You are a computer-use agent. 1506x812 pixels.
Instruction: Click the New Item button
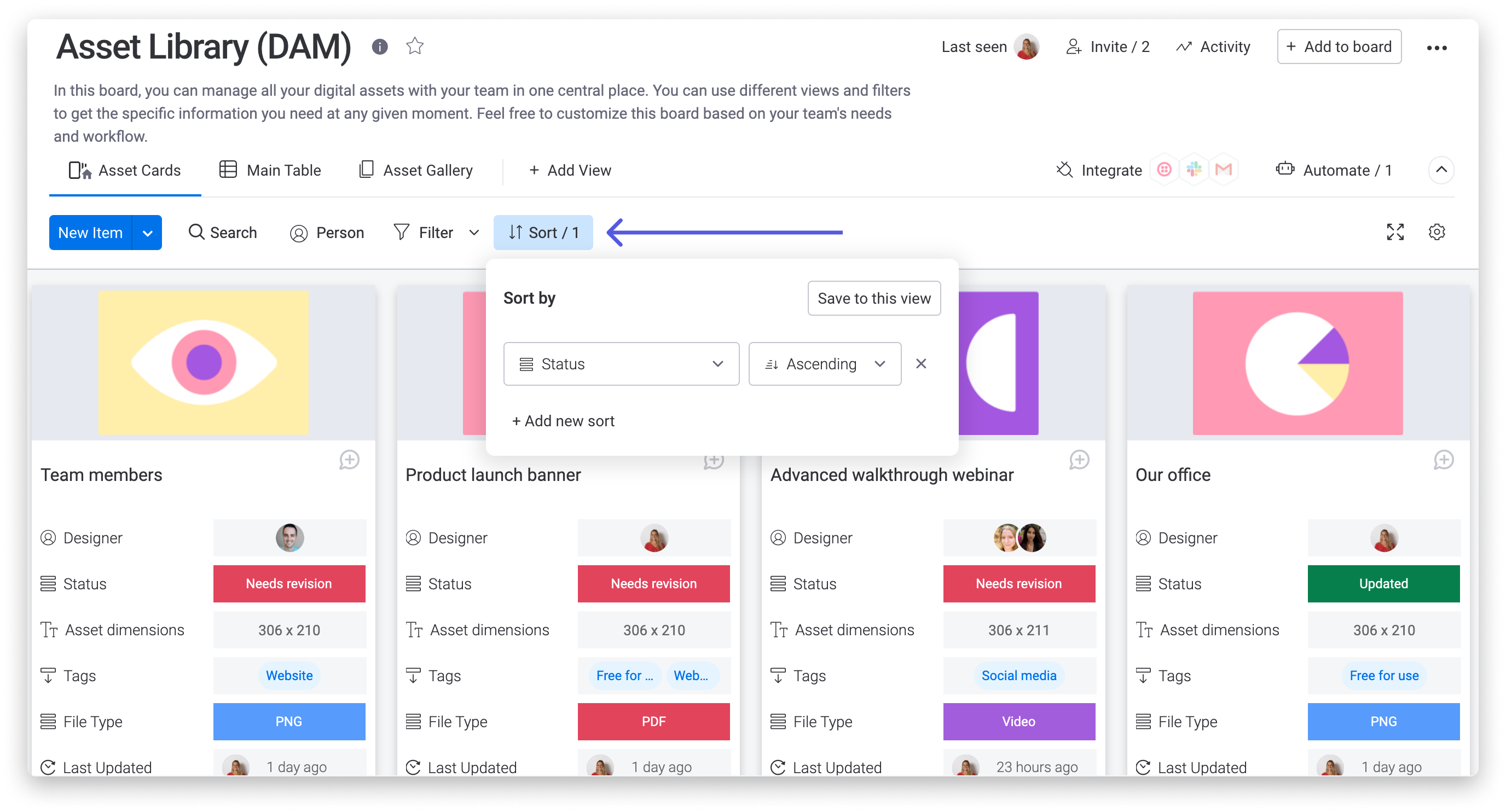click(91, 233)
